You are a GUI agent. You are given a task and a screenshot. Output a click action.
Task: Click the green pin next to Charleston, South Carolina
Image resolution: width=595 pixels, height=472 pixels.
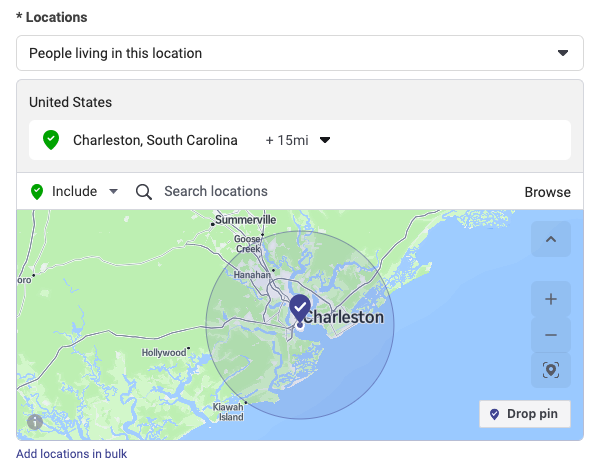pos(51,140)
